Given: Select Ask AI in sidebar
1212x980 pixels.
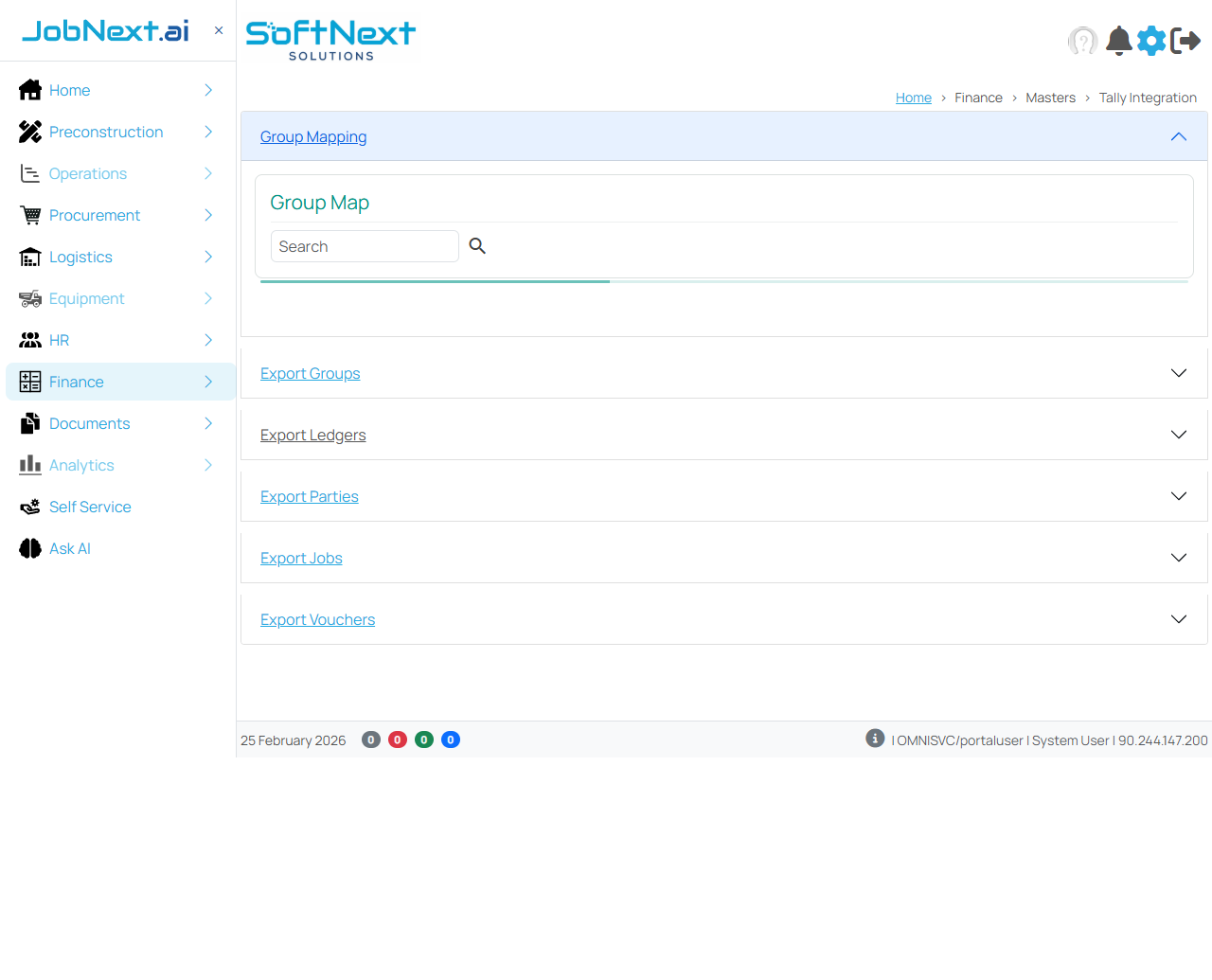Looking at the screenshot, I should [x=70, y=548].
